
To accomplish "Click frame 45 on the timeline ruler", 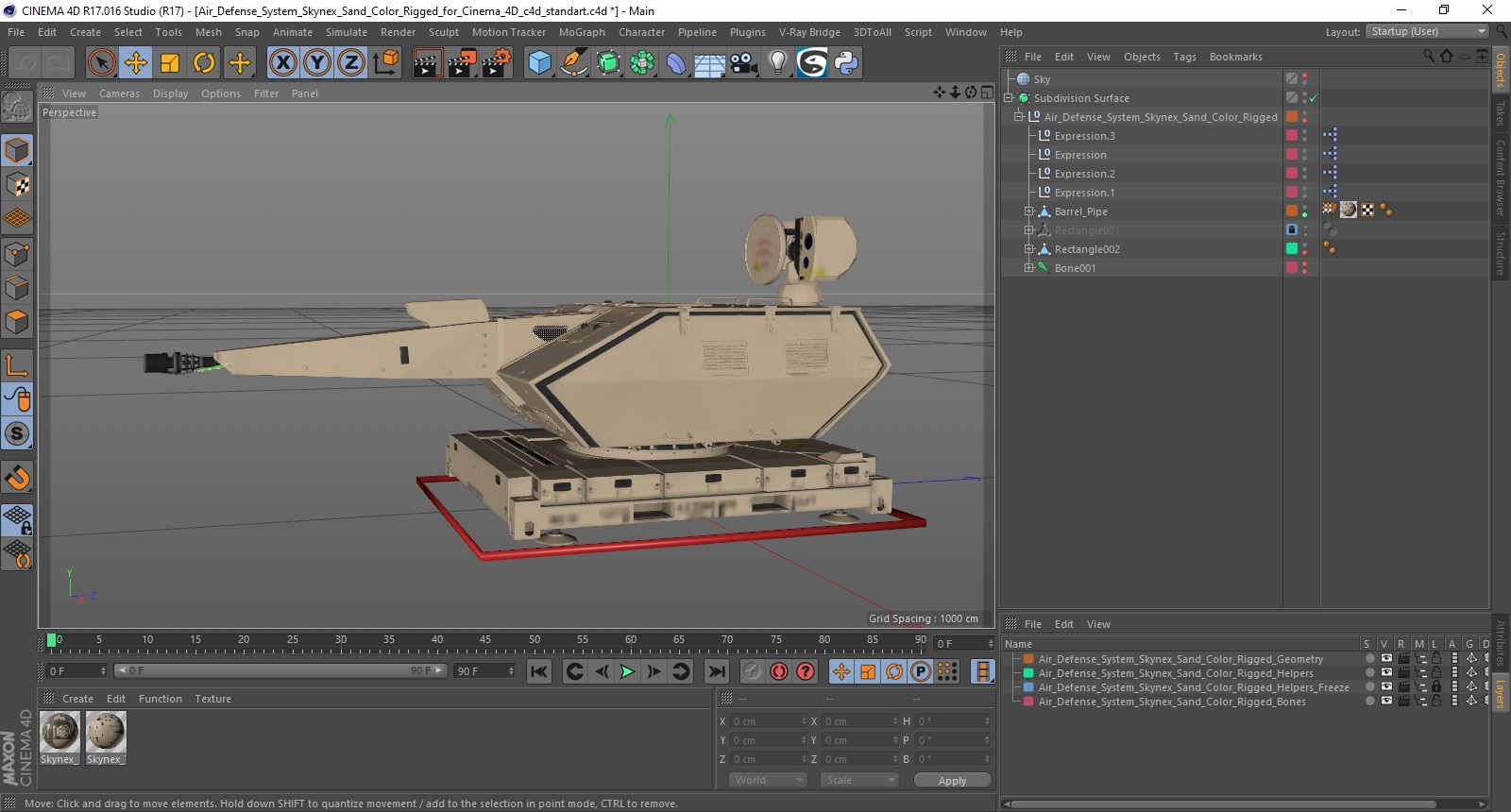I will (485, 640).
